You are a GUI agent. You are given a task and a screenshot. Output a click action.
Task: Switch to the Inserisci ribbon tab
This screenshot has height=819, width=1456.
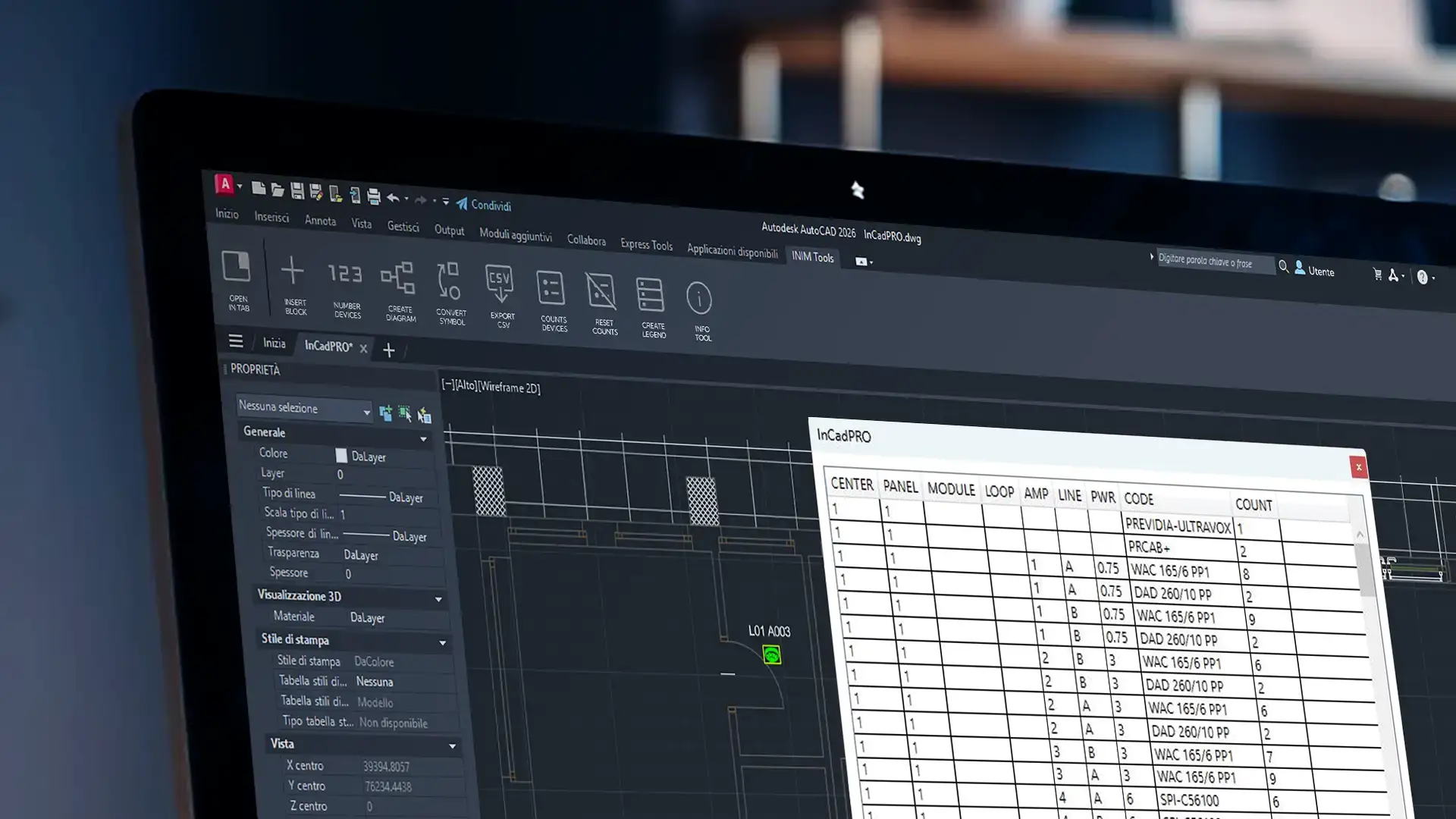[x=271, y=217]
